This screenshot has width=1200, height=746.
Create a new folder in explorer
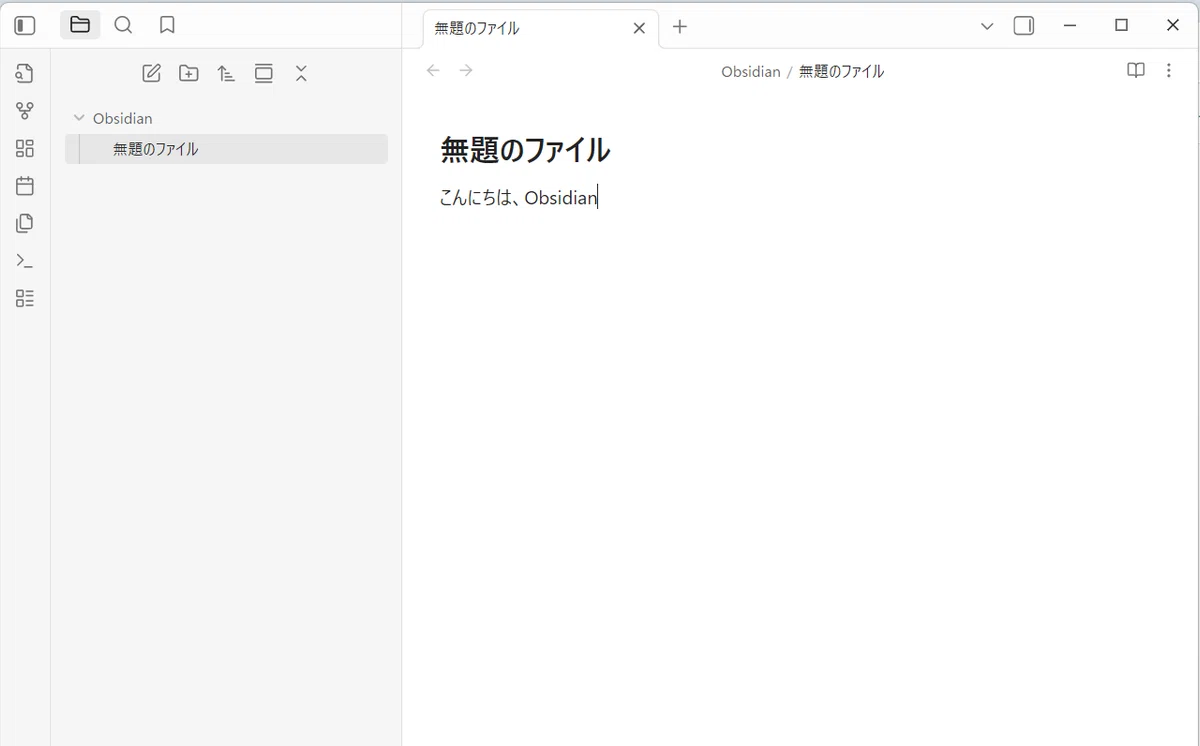(189, 73)
